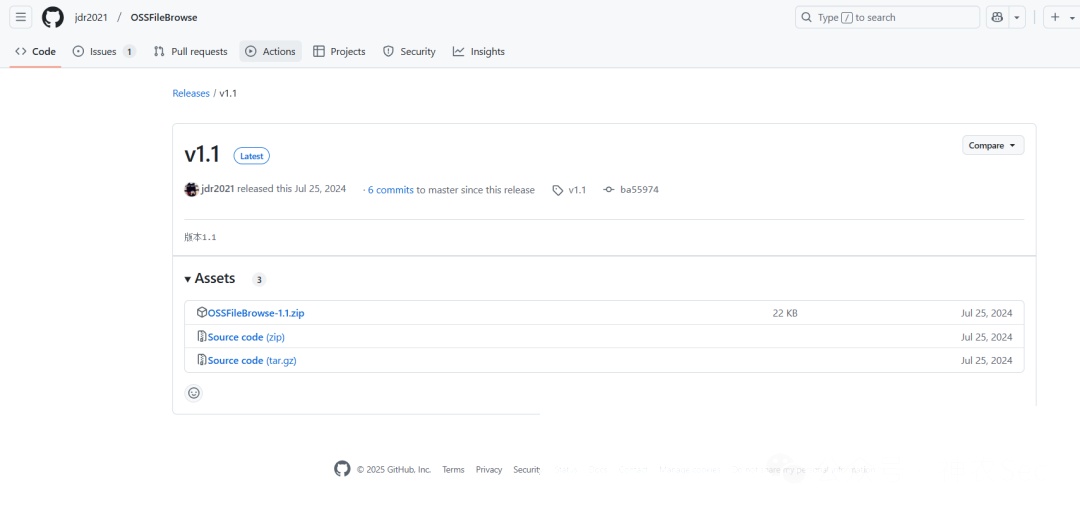This screenshot has width=1080, height=513.
Task: Click the v1.1 release title
Action: pos(202,154)
